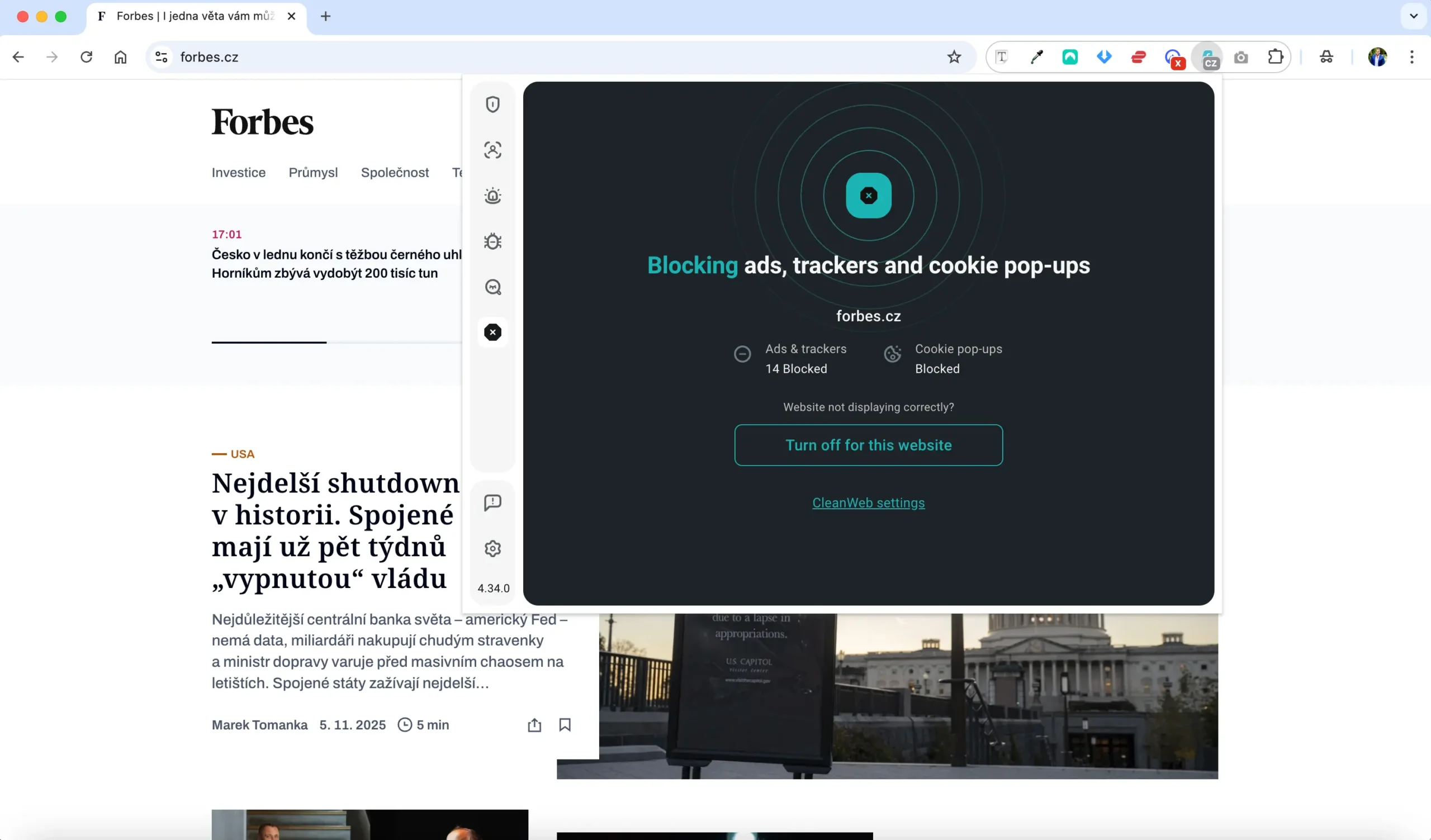This screenshot has width=1431, height=840.
Task: Open the feedback speech bubble icon
Action: 492,502
